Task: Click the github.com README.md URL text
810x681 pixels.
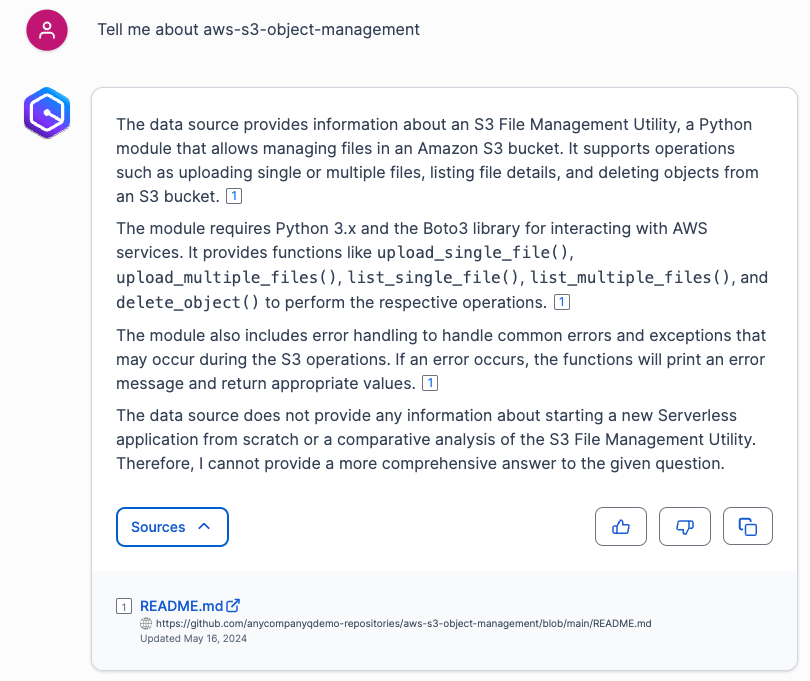Action: pyautogui.click(x=403, y=623)
